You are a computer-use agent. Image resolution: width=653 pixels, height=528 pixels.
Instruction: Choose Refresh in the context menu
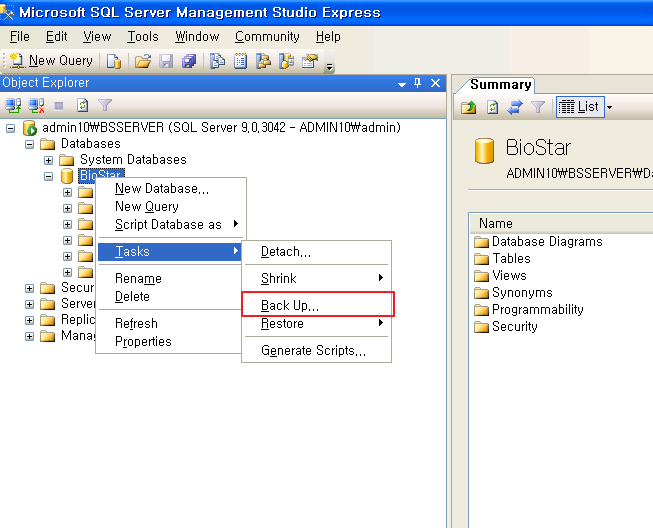(170, 324)
